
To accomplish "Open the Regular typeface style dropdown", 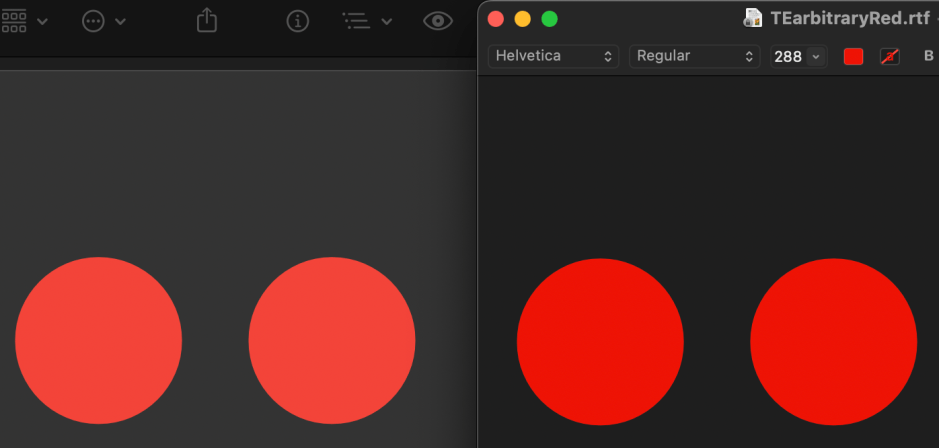I will coord(695,56).
